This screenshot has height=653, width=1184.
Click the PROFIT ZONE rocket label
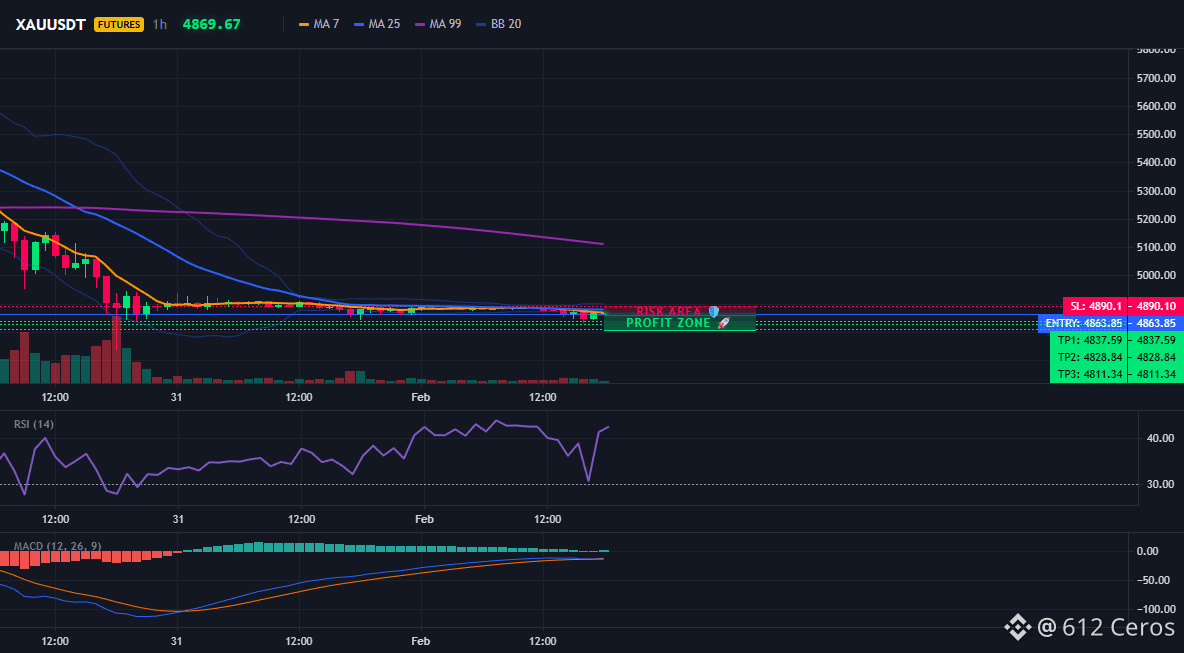678,323
